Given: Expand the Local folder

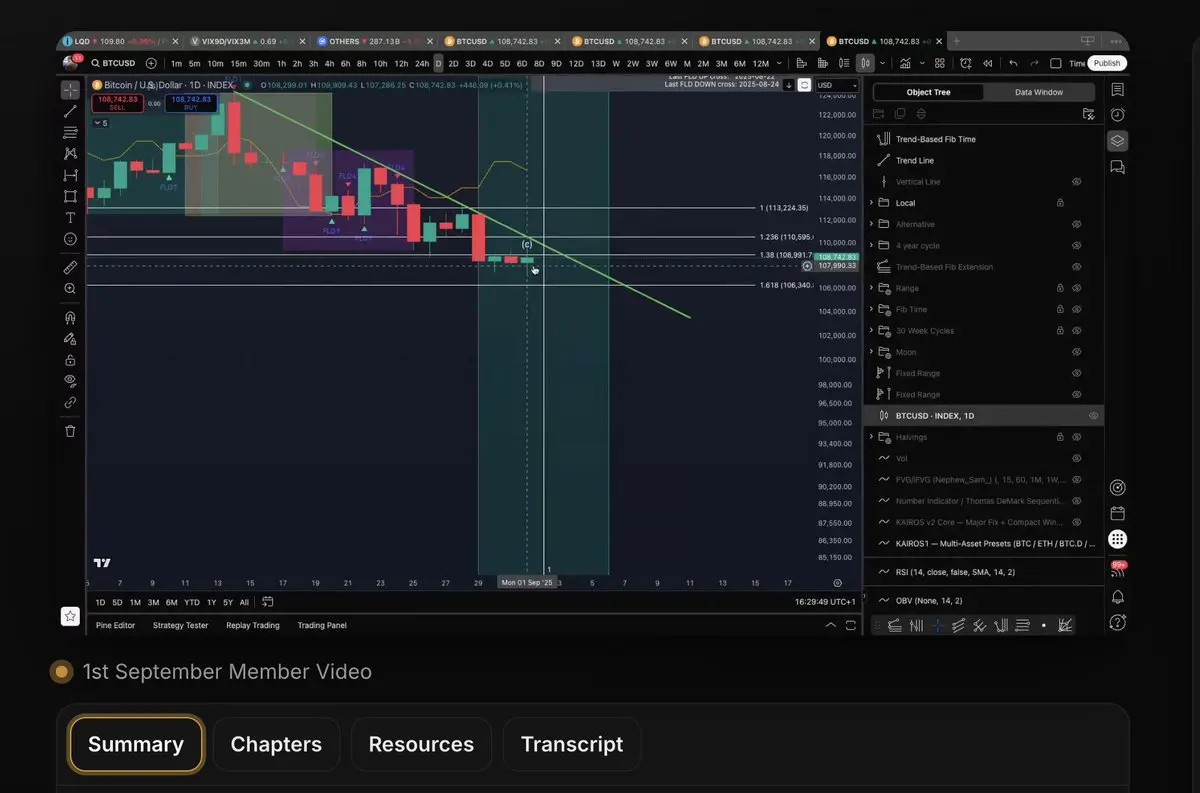Looking at the screenshot, I should point(871,203).
